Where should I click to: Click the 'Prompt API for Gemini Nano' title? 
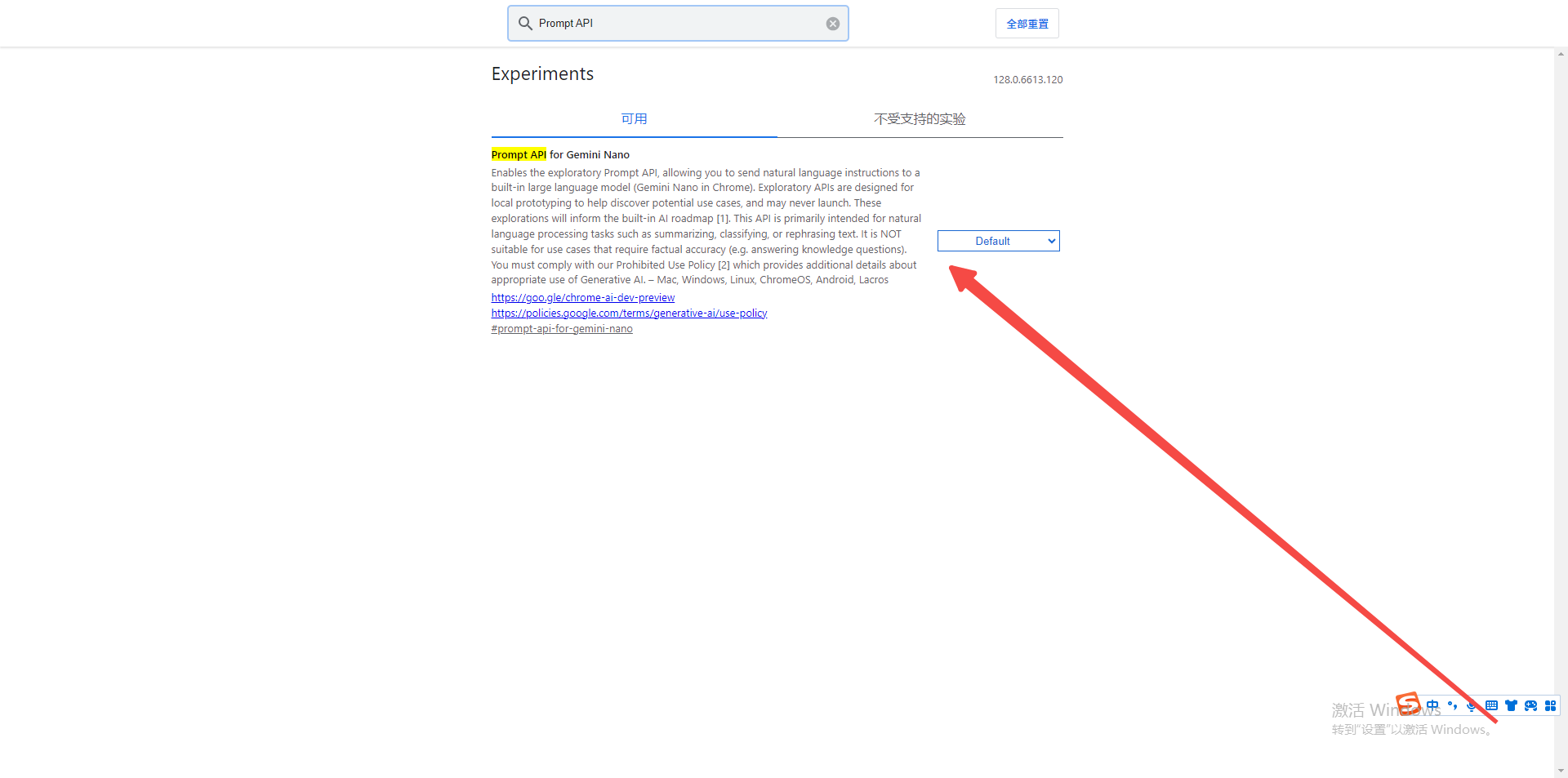[x=560, y=155]
